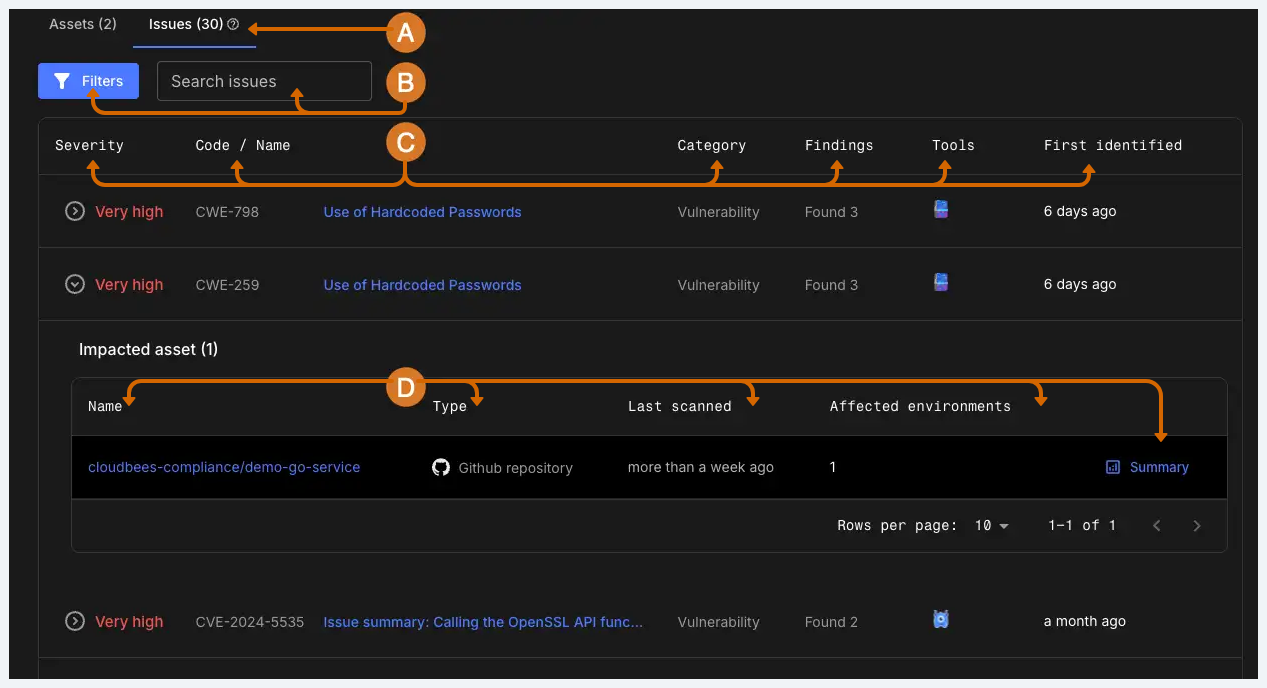Open the Rows per page dropdown

(x=991, y=526)
